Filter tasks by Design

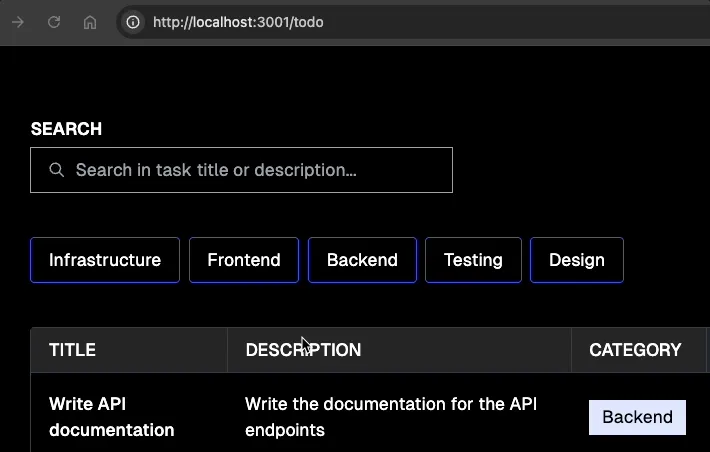(x=576, y=260)
